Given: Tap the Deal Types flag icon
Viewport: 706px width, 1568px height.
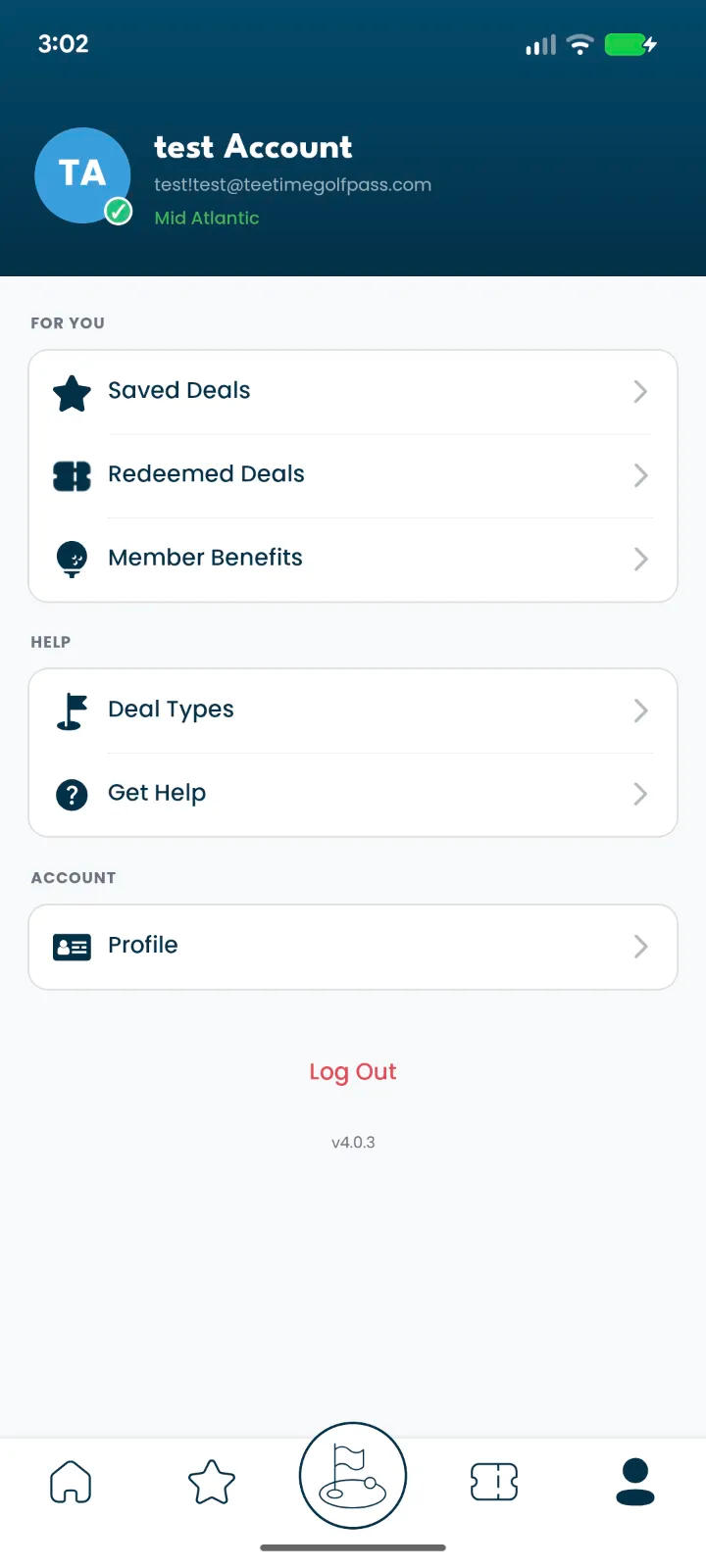Looking at the screenshot, I should 72,710.
